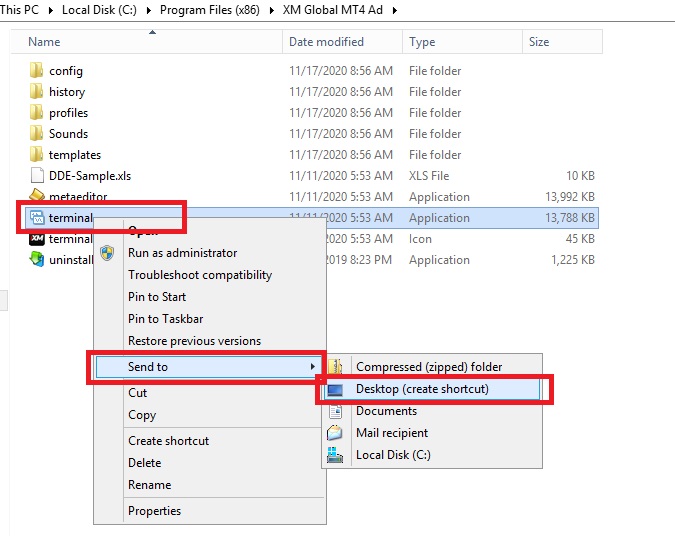Navigate to Local Disk (C:) in breadcrumb
Image resolution: width=675 pixels, height=536 pixels.
pyautogui.click(x=96, y=10)
